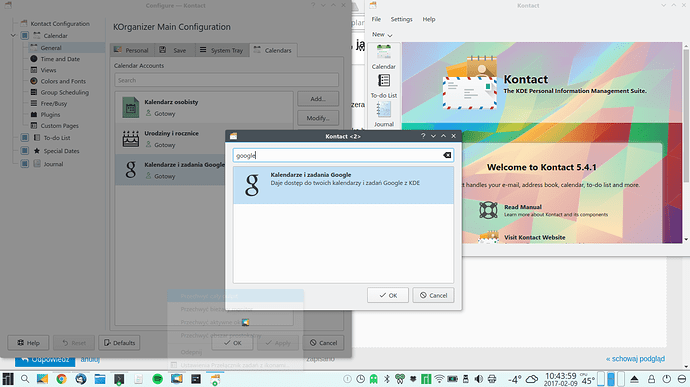Open the File menu in Kontact
690x387 pixels.
click(x=376, y=19)
